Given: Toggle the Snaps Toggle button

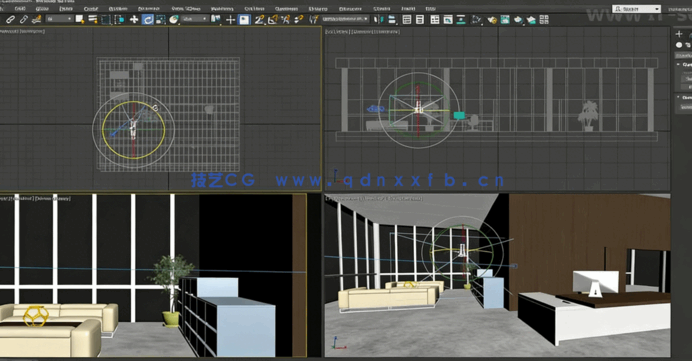Looking at the screenshot, I should (x=259, y=19).
